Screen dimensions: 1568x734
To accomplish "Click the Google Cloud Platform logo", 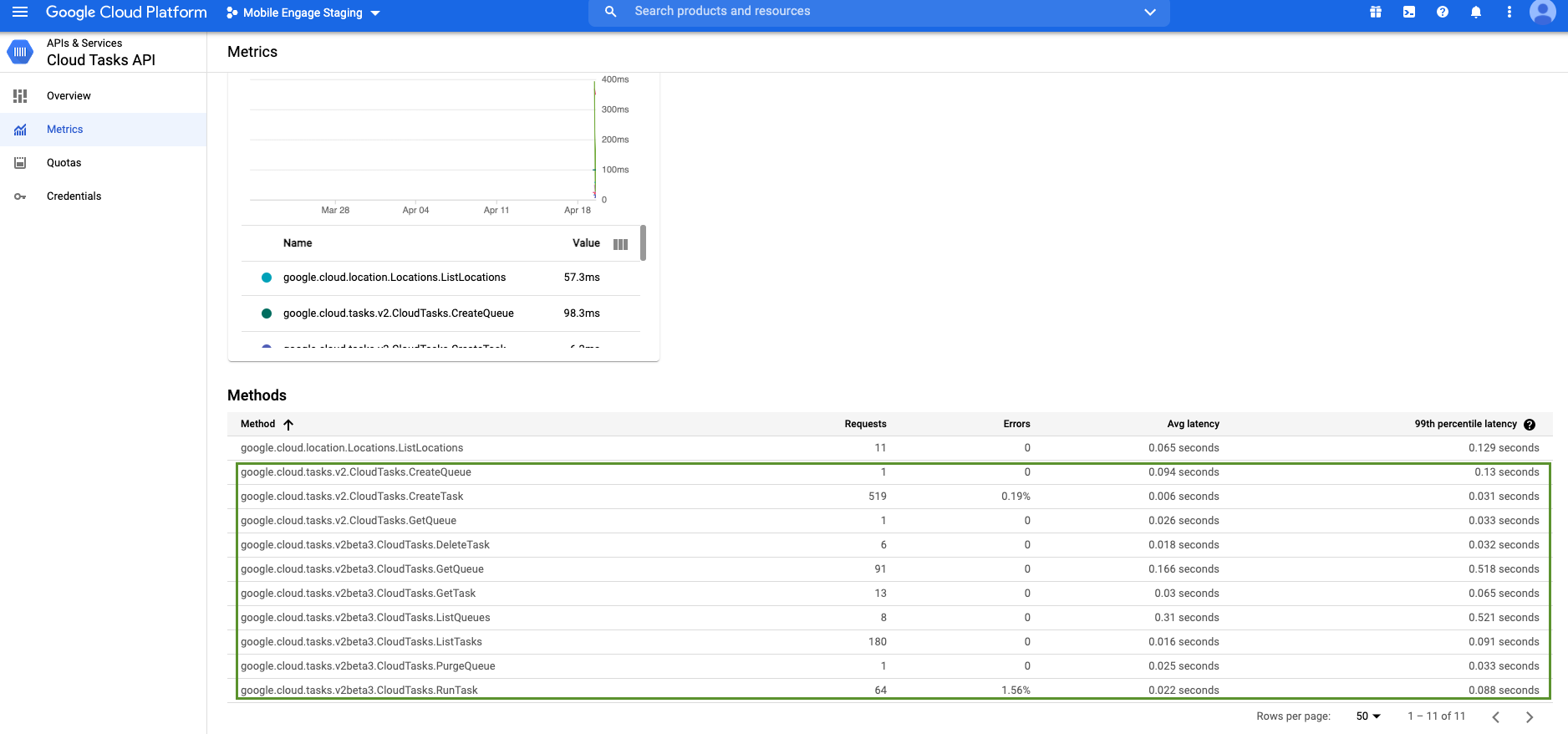I will 126,12.
